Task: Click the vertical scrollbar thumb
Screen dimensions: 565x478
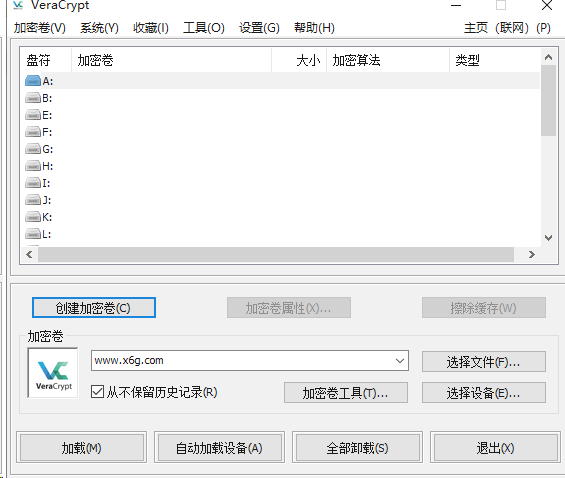Action: pos(548,100)
